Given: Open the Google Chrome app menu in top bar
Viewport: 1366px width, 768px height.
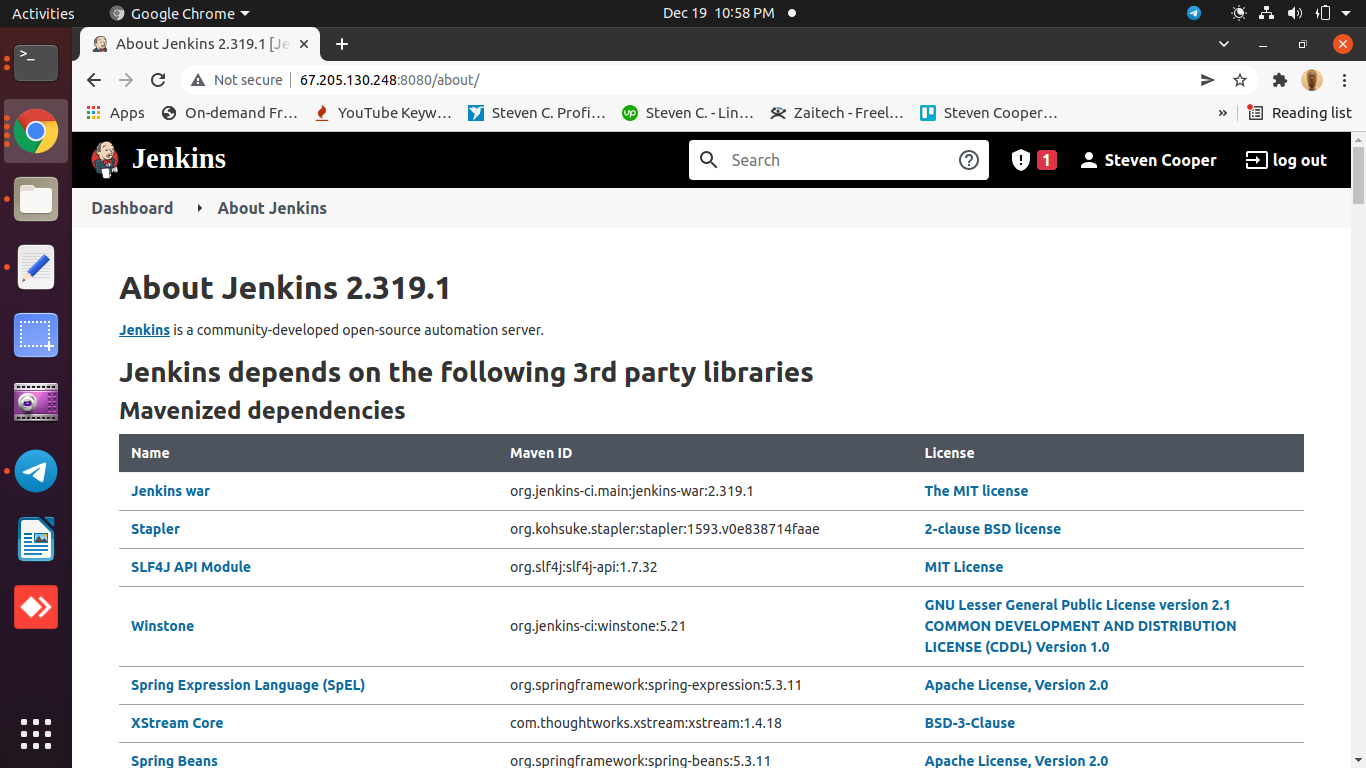Looking at the screenshot, I should (179, 13).
